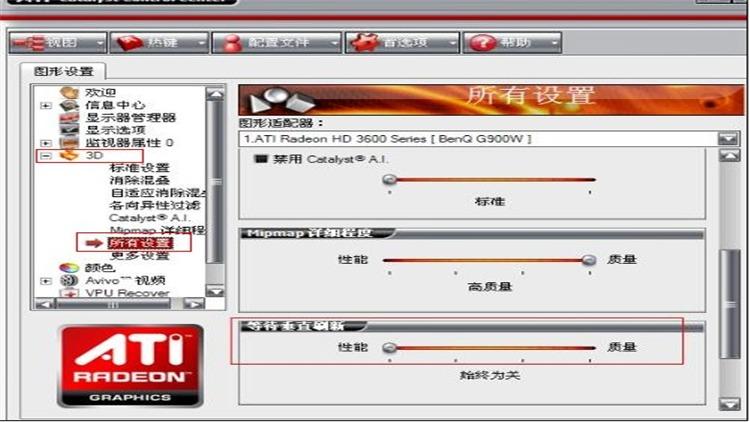Click the 等待垂直刷新 slider handle
This screenshot has height=422, width=750.
(390, 348)
